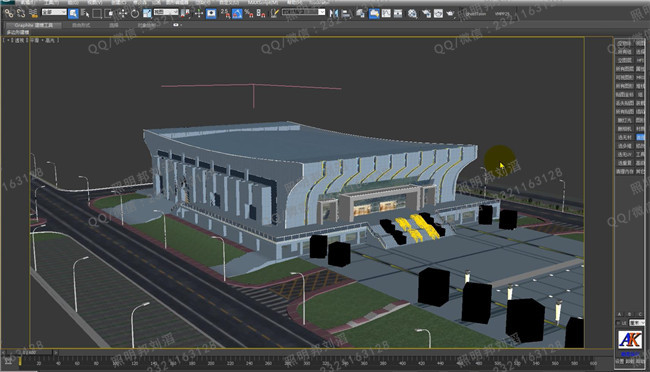Enable the Select and Manipulate tool
Screen dimensions: 650x372
(x=199, y=13)
